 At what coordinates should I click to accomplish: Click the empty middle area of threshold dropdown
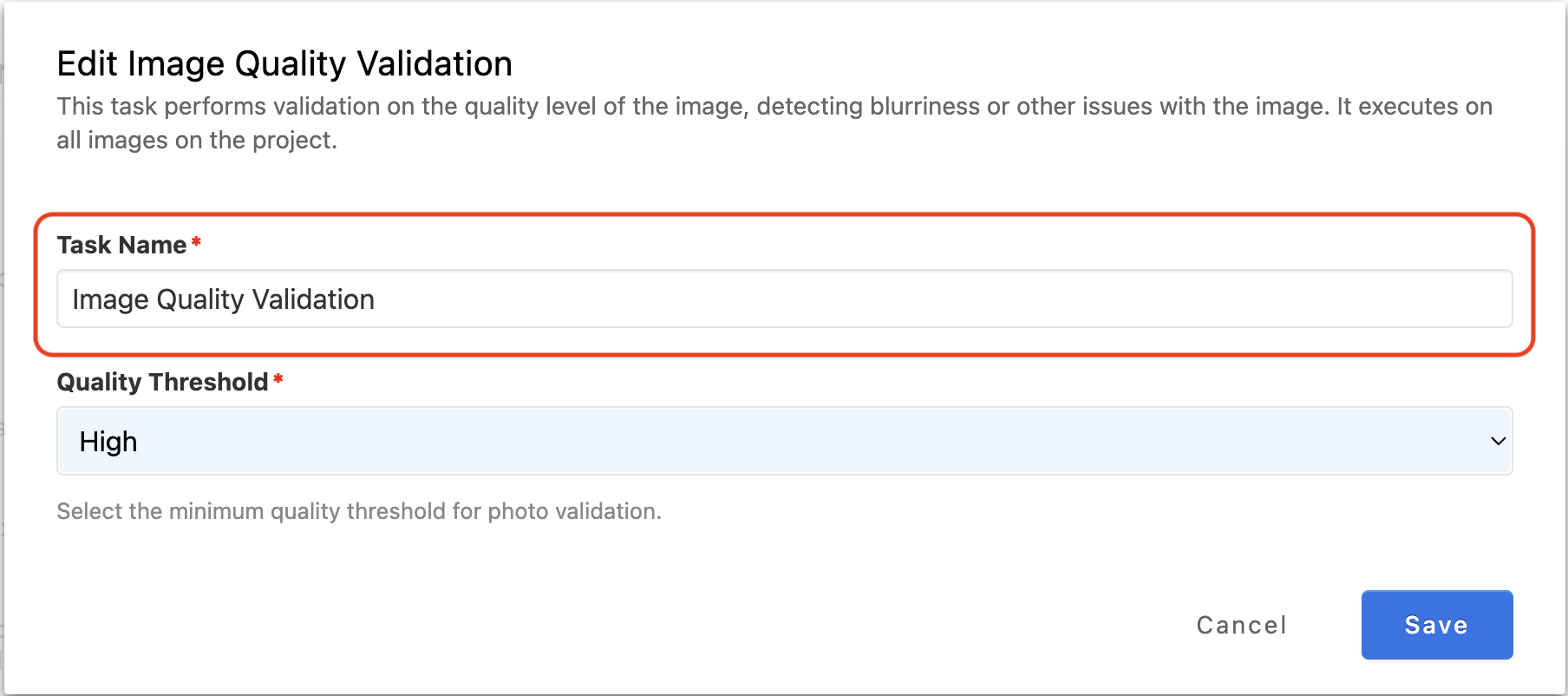coord(784,441)
